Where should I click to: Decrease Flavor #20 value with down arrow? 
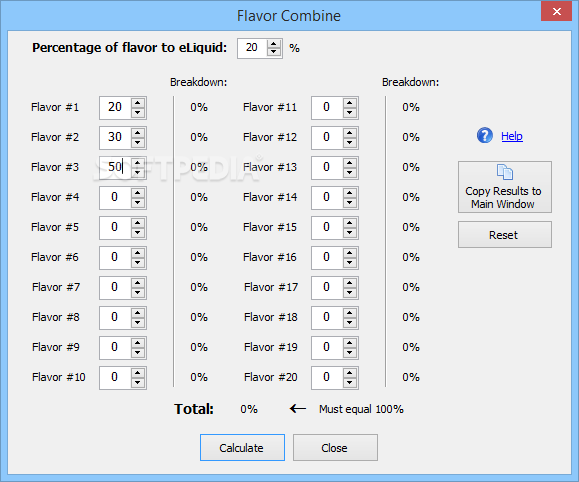point(350,383)
